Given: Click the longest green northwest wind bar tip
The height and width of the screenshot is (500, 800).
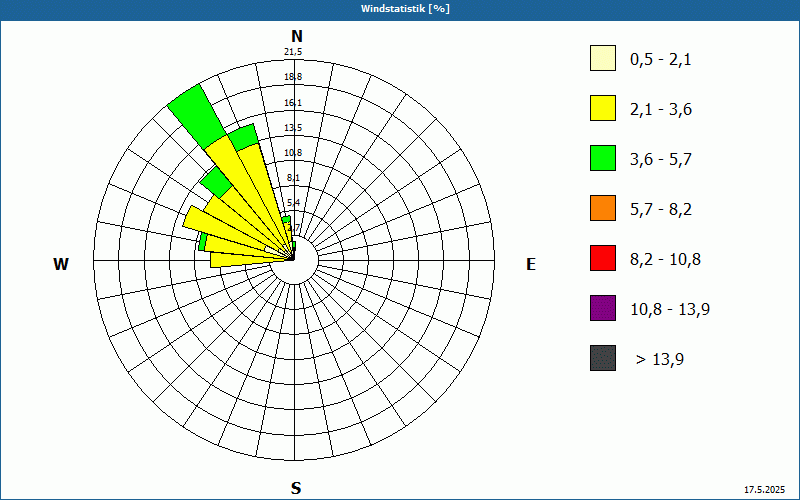Looking at the screenshot, I should click(x=196, y=116).
